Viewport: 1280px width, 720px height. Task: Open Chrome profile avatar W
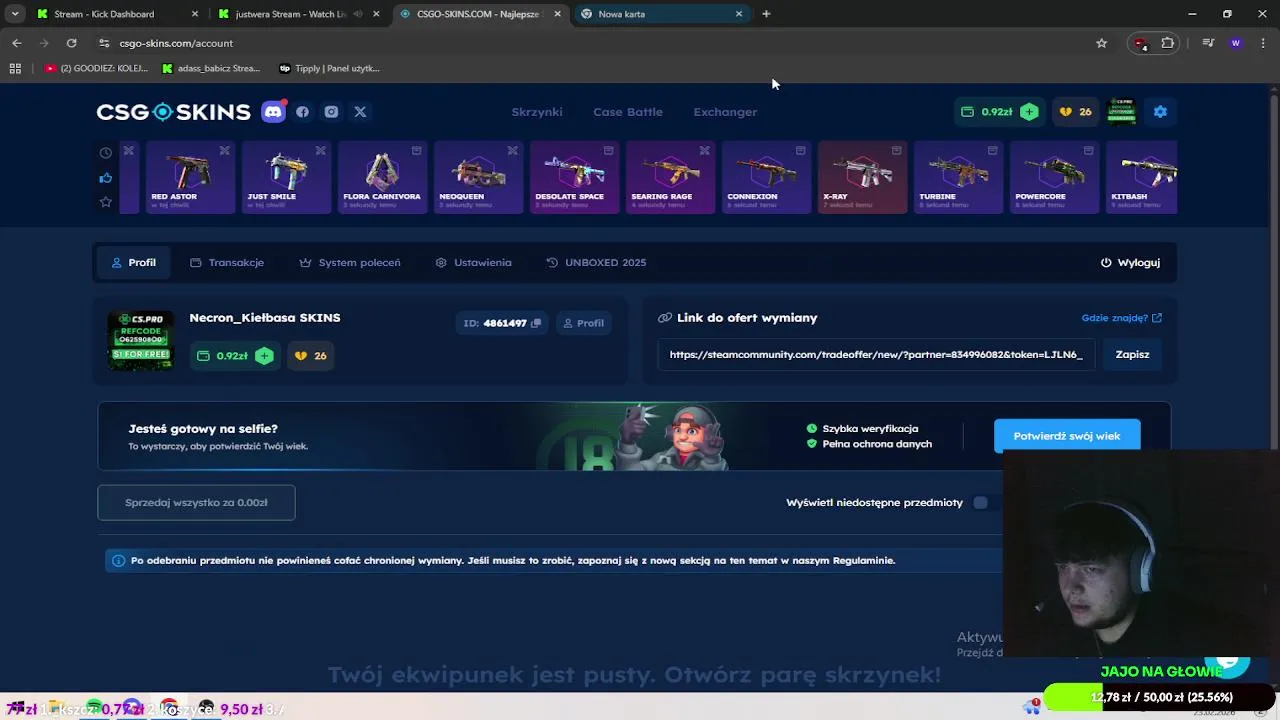pyautogui.click(x=1236, y=43)
